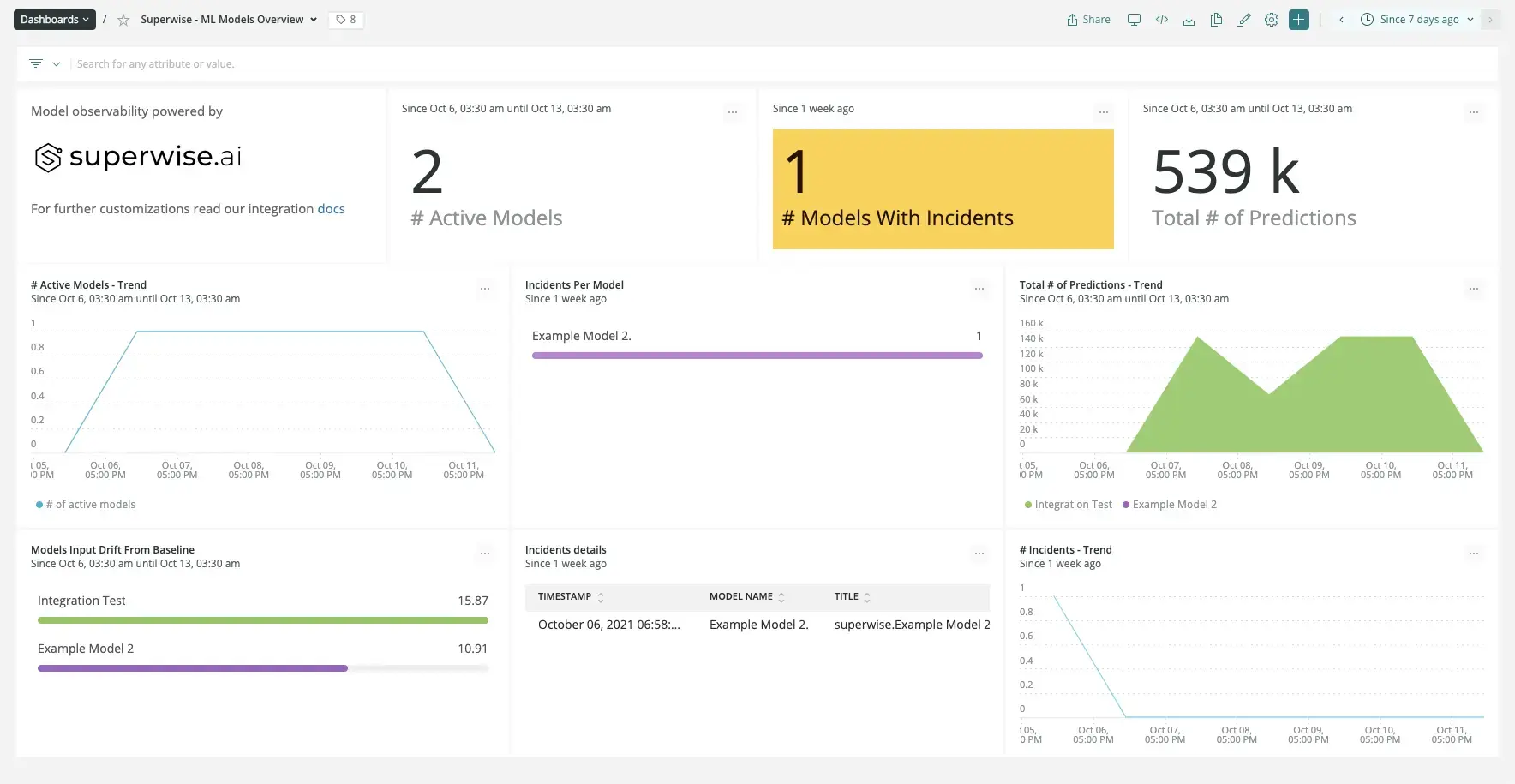
Task: Click the 539 k predictions value
Action: 1226,172
